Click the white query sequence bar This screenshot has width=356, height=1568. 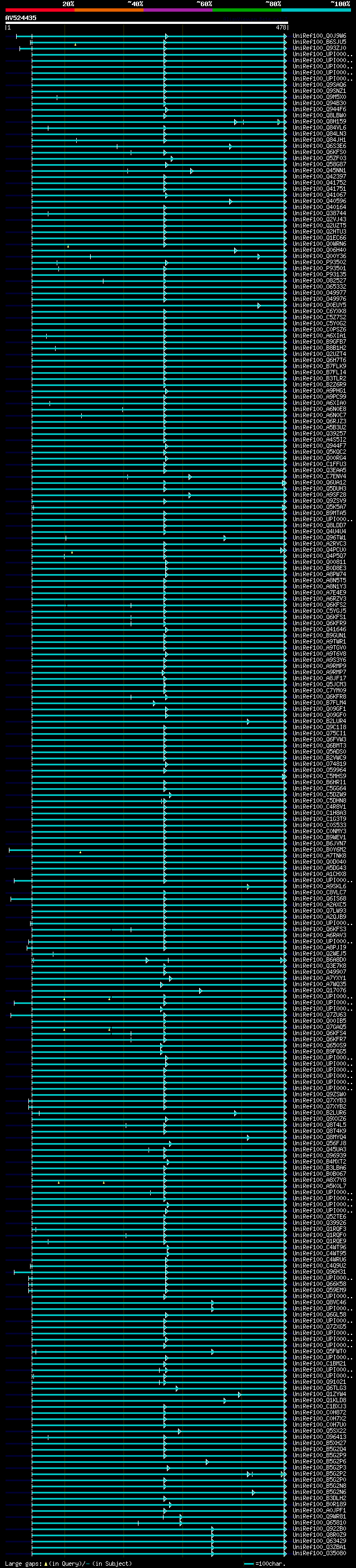tap(147, 23)
